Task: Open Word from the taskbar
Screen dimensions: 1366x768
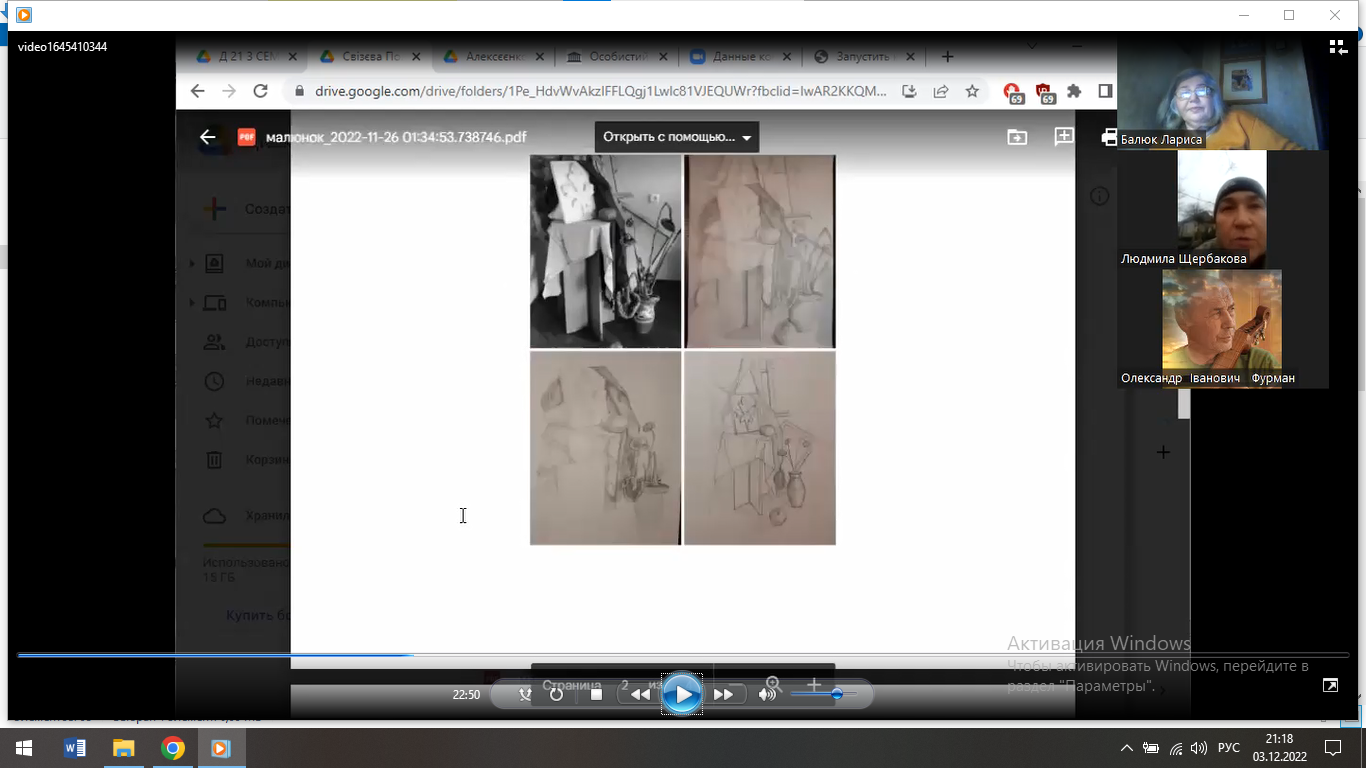Action: [75, 748]
